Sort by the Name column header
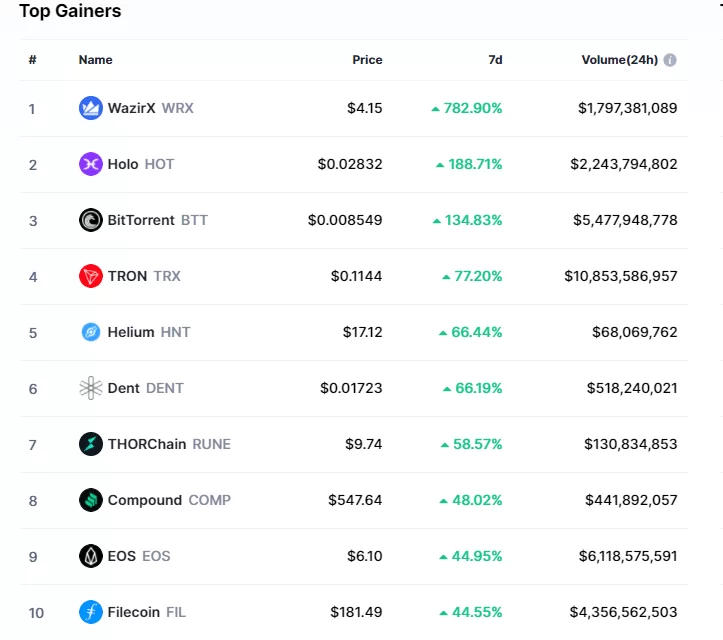 pyautogui.click(x=95, y=60)
